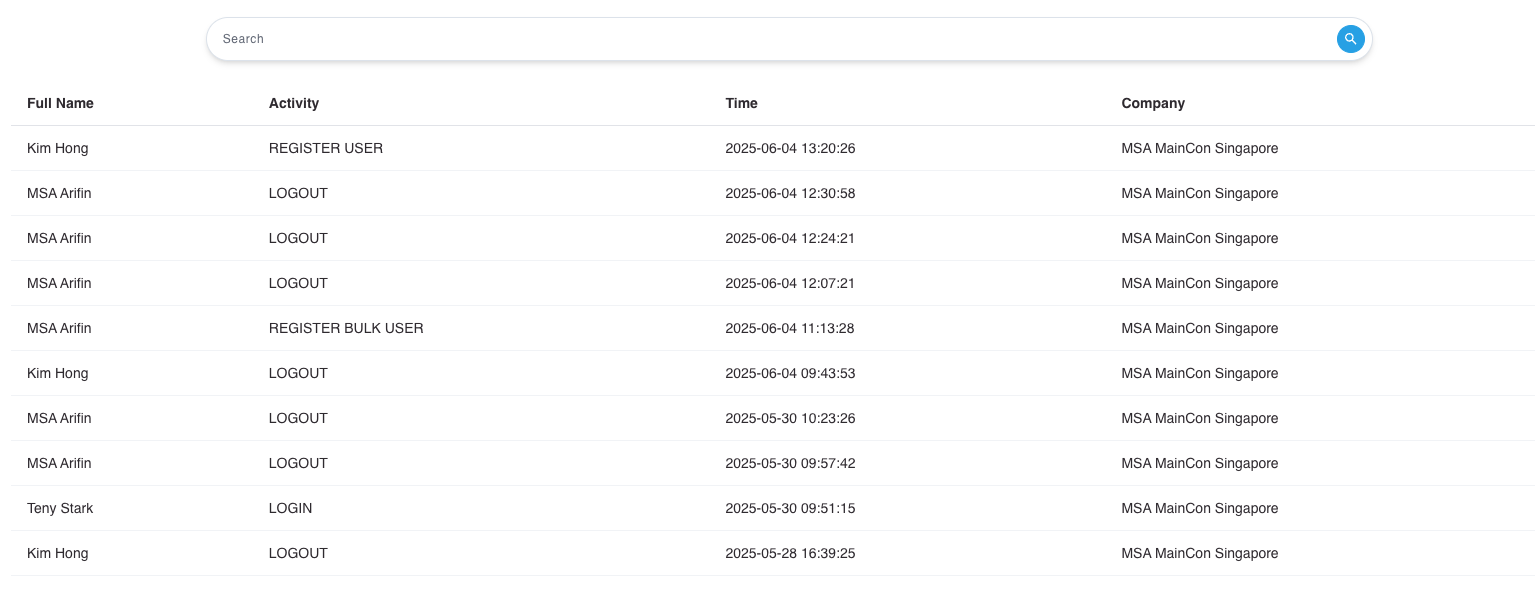
Task: Select the Time column header
Action: [x=741, y=103]
